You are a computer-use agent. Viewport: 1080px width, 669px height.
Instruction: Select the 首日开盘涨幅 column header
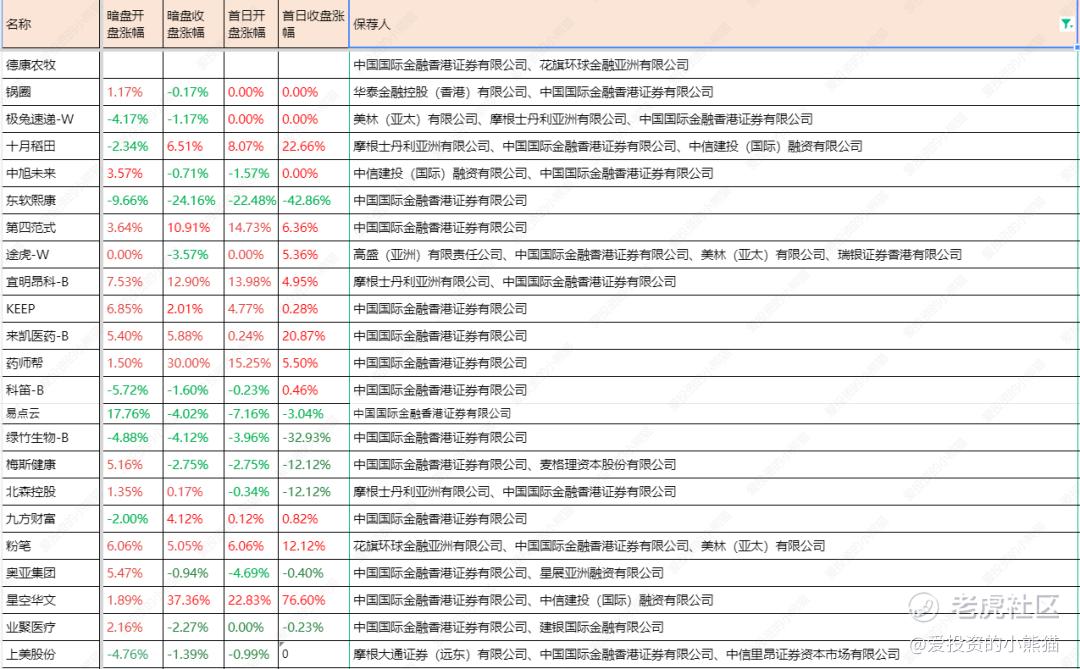pos(251,24)
